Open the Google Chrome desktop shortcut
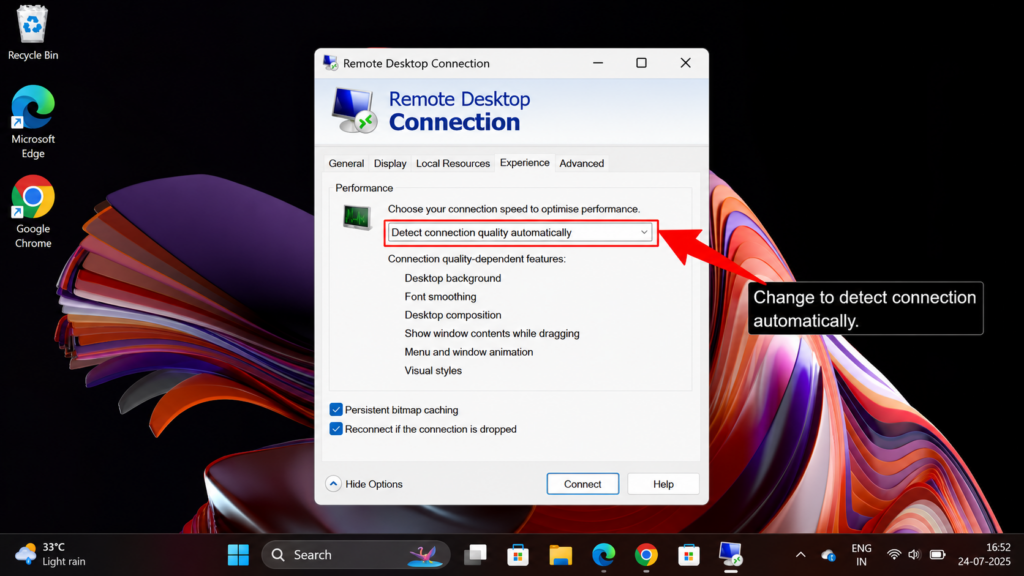 [x=33, y=212]
